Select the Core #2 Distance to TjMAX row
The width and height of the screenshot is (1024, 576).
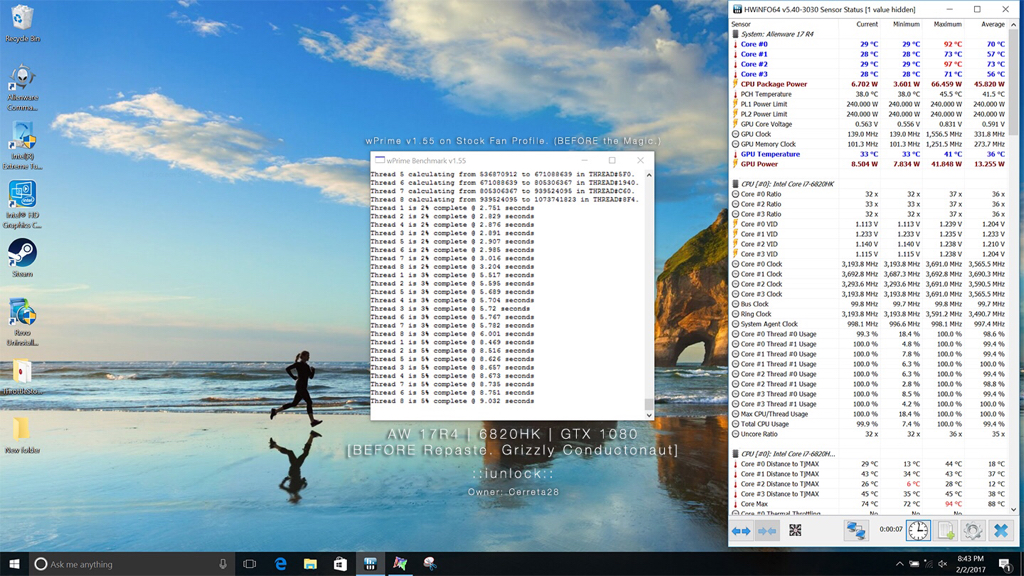[869, 484]
